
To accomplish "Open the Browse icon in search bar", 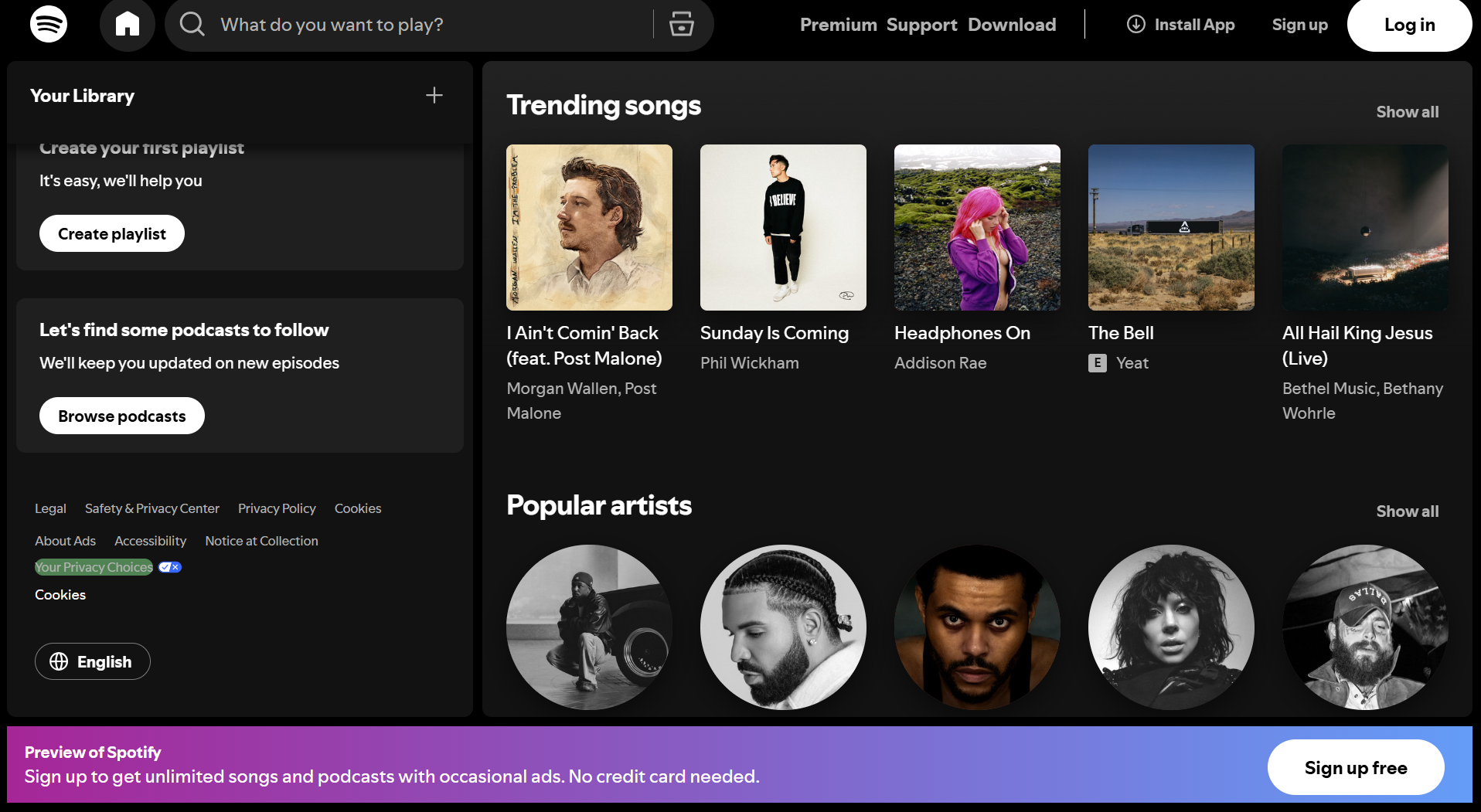I will [681, 25].
